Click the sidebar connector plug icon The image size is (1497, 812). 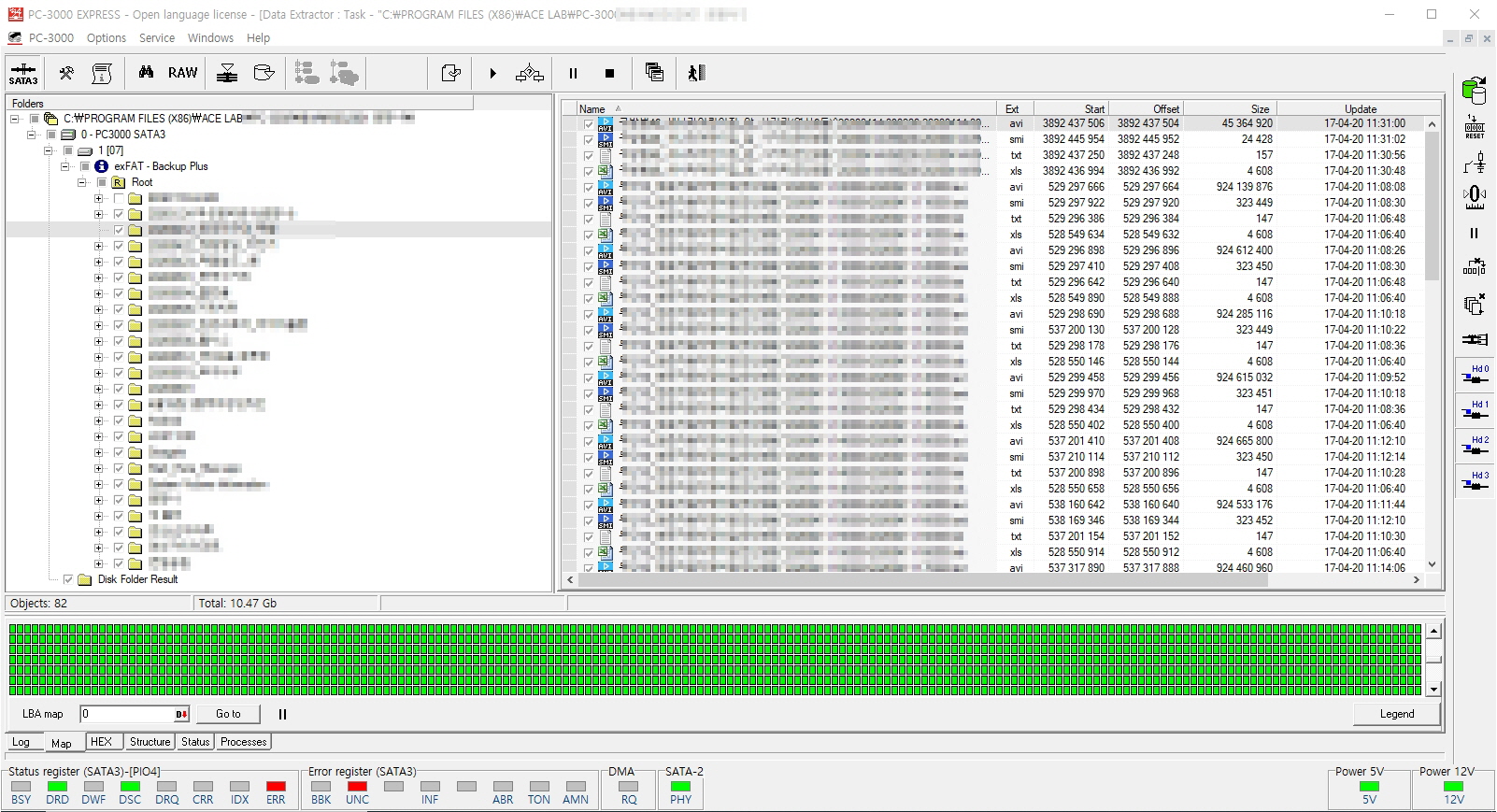(1475, 339)
